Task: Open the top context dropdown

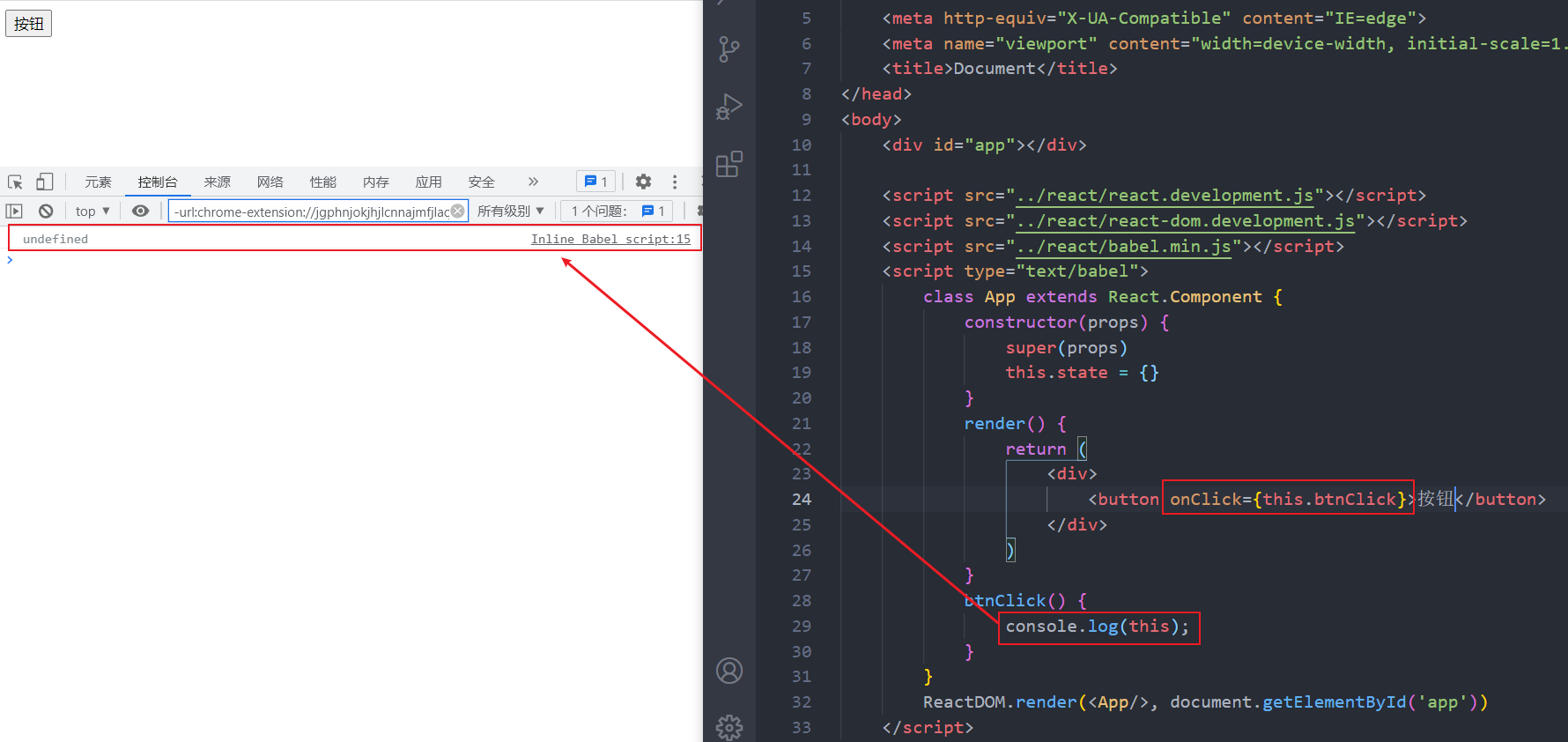Action: point(92,211)
